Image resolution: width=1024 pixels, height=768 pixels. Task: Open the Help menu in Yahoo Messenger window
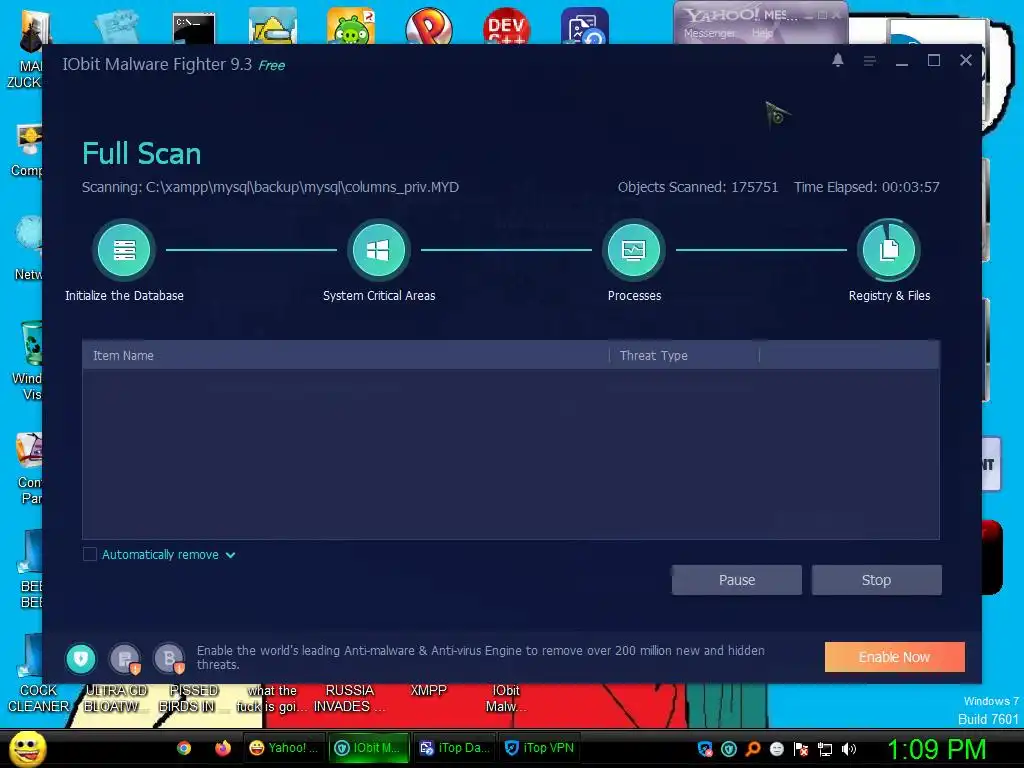tap(761, 33)
